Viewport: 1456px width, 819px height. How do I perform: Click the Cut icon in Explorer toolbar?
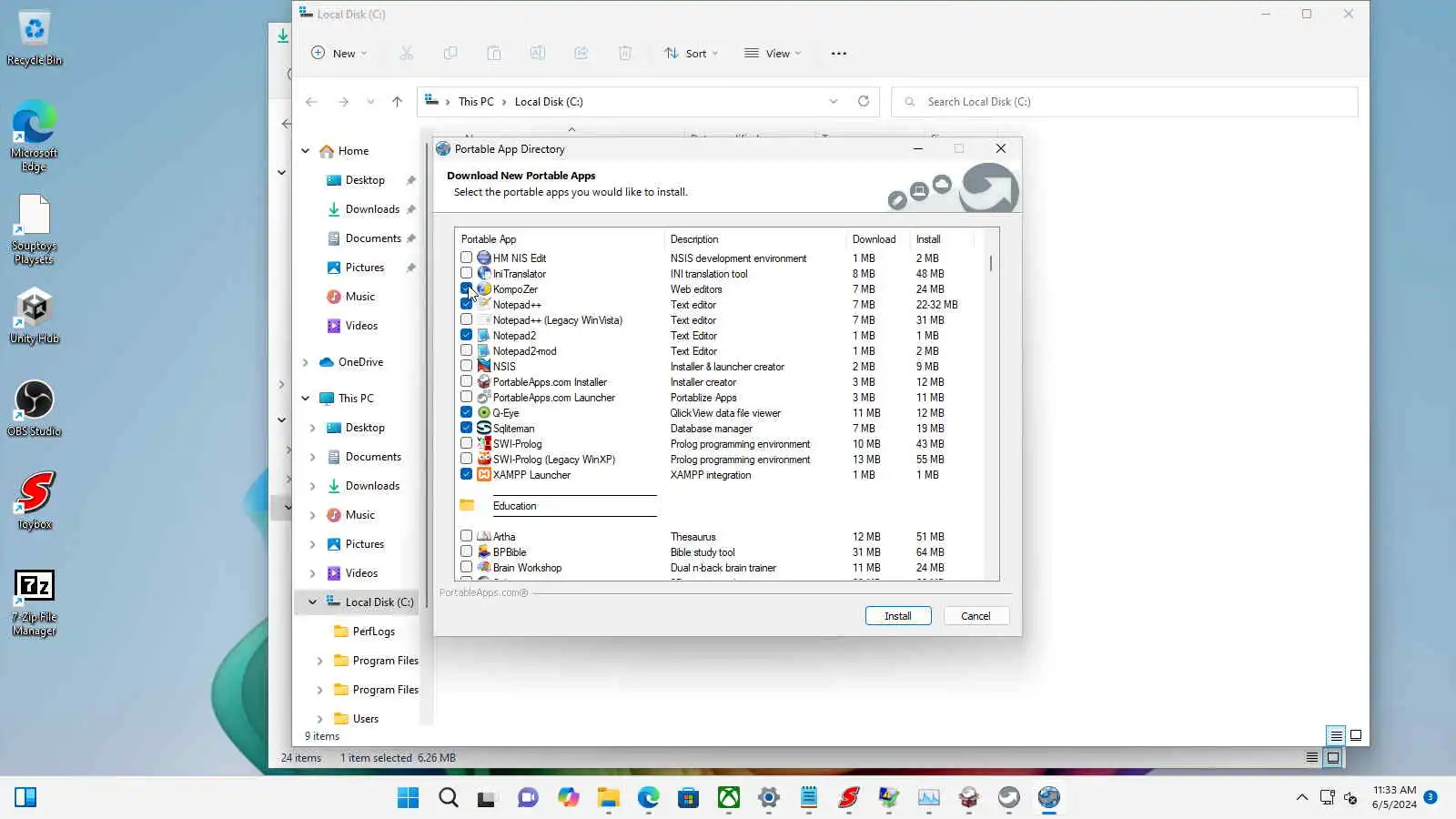(x=407, y=53)
